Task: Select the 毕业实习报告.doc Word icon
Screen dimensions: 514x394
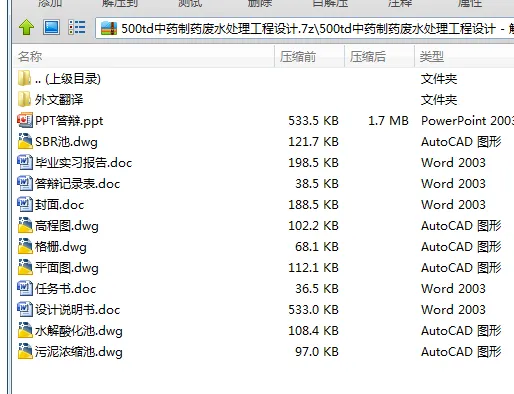Action: point(25,162)
